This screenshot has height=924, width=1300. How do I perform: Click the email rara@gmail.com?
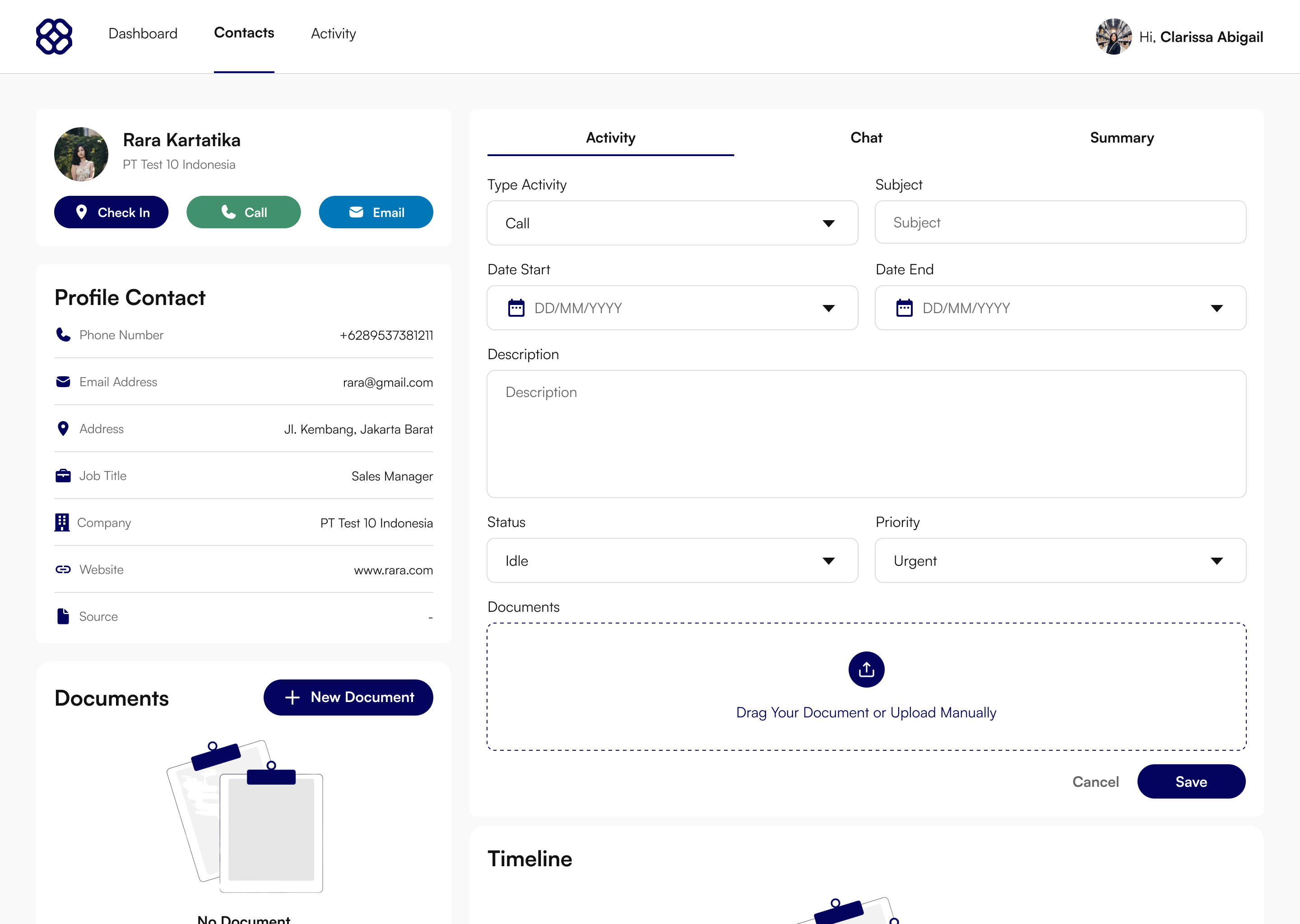tap(388, 382)
